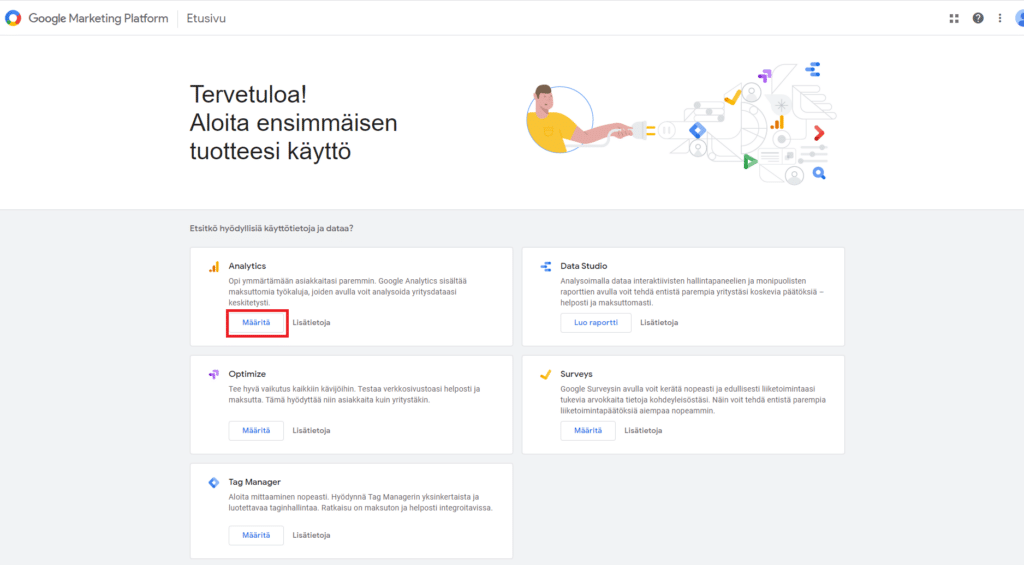Viewport: 1024px width, 565px height.
Task: Click the Data Studio product icon
Action: click(x=546, y=267)
